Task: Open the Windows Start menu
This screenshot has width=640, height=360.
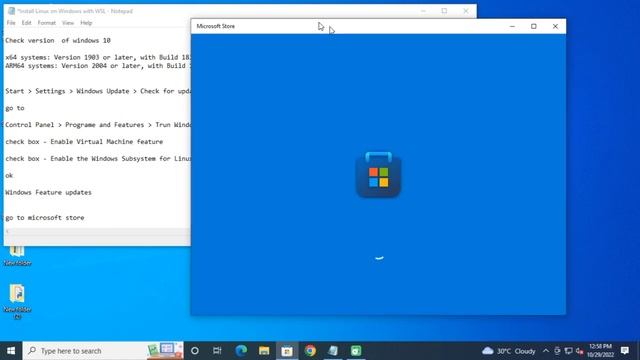Action: [11, 351]
